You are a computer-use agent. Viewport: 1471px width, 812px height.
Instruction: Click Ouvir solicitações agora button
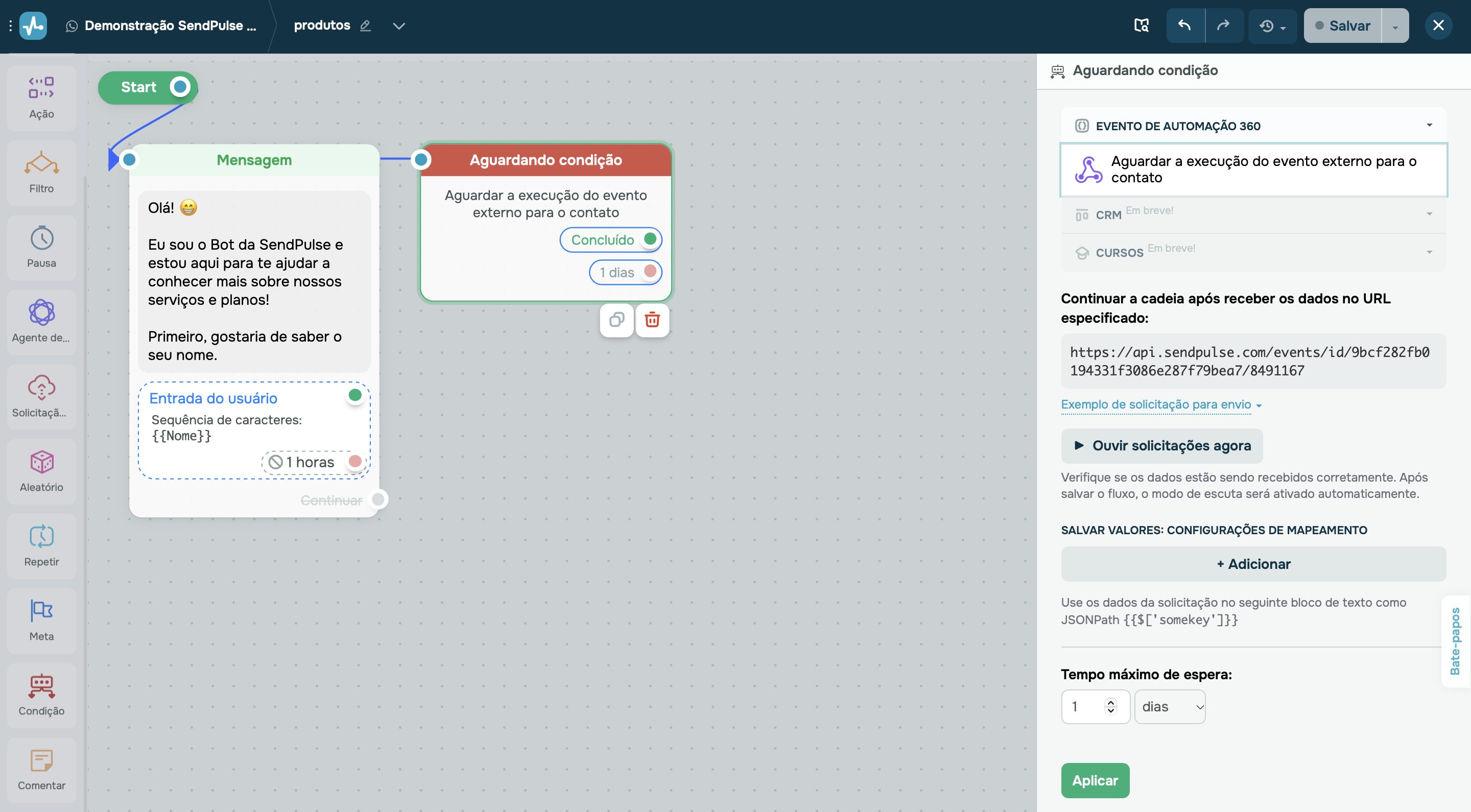click(x=1161, y=445)
